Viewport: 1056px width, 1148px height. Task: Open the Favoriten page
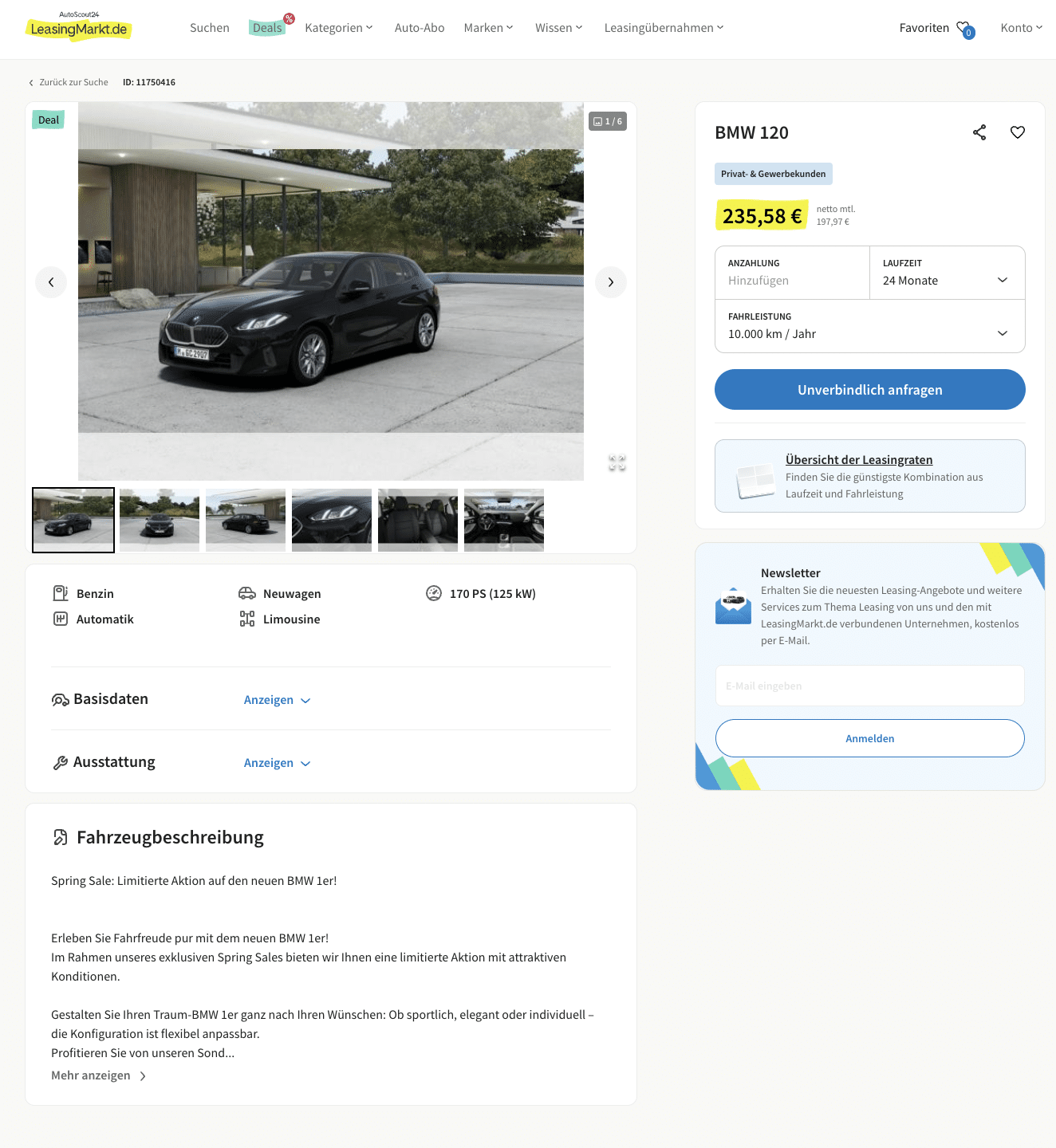tap(924, 28)
